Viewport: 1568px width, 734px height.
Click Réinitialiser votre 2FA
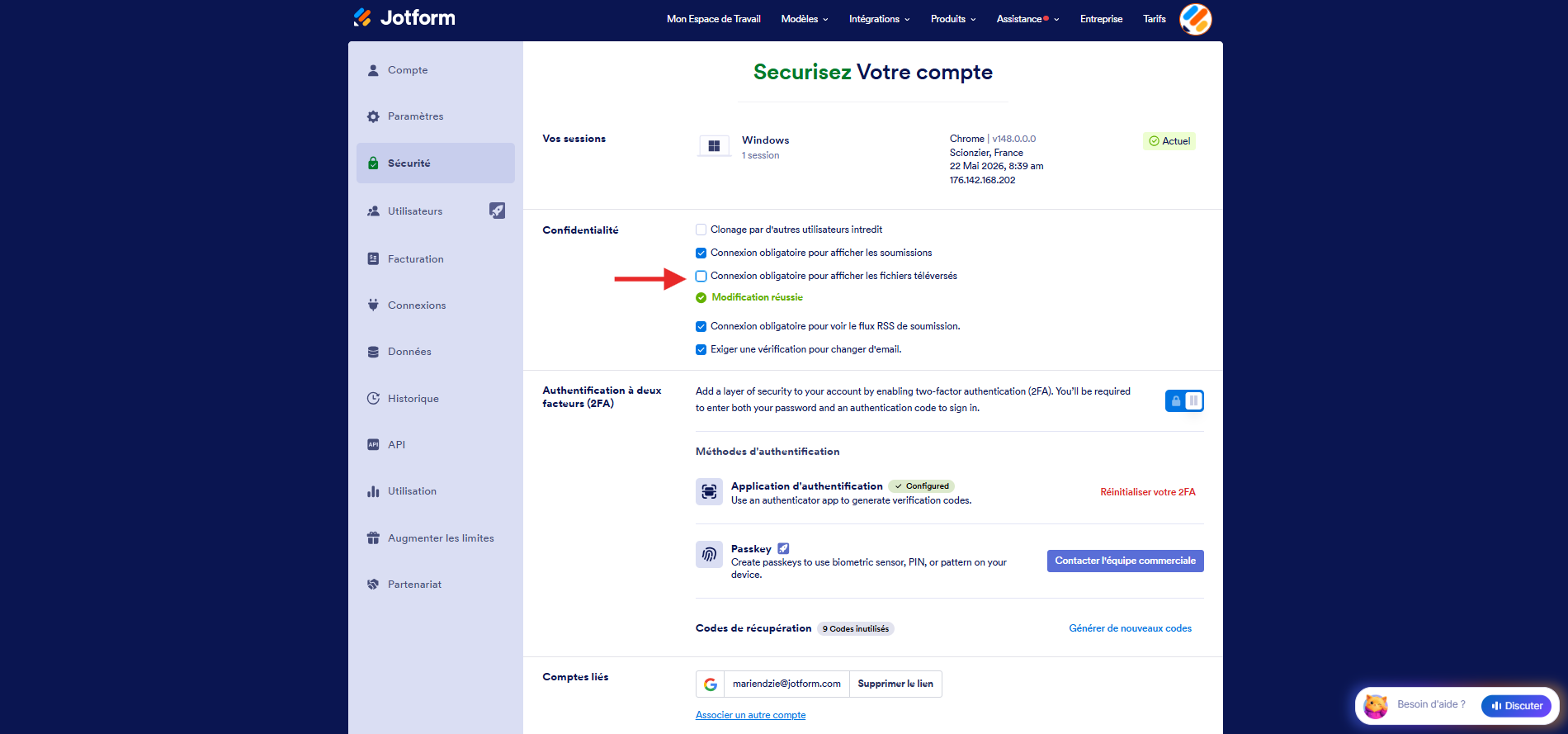pos(1147,492)
